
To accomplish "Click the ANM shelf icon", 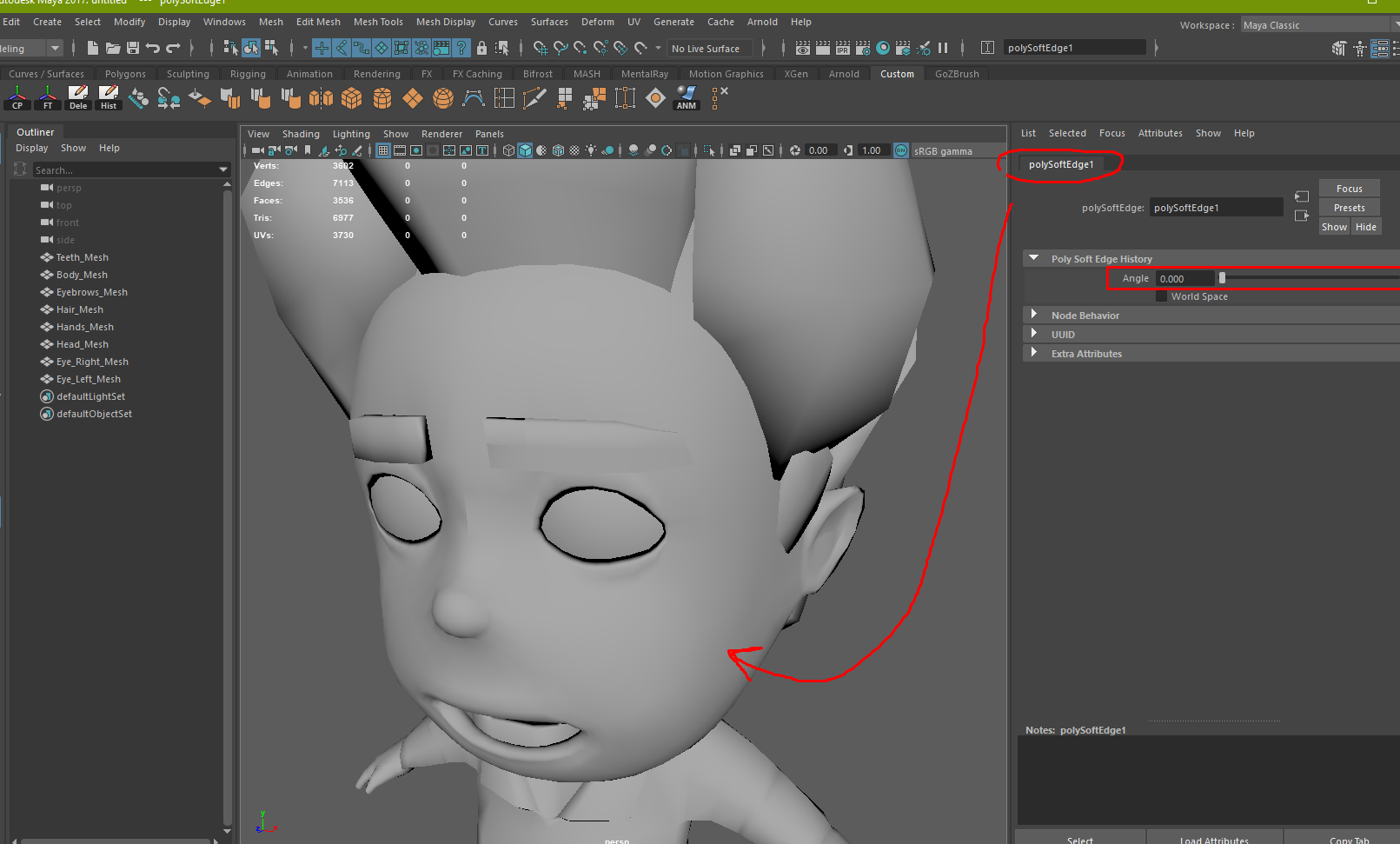I will (x=686, y=98).
